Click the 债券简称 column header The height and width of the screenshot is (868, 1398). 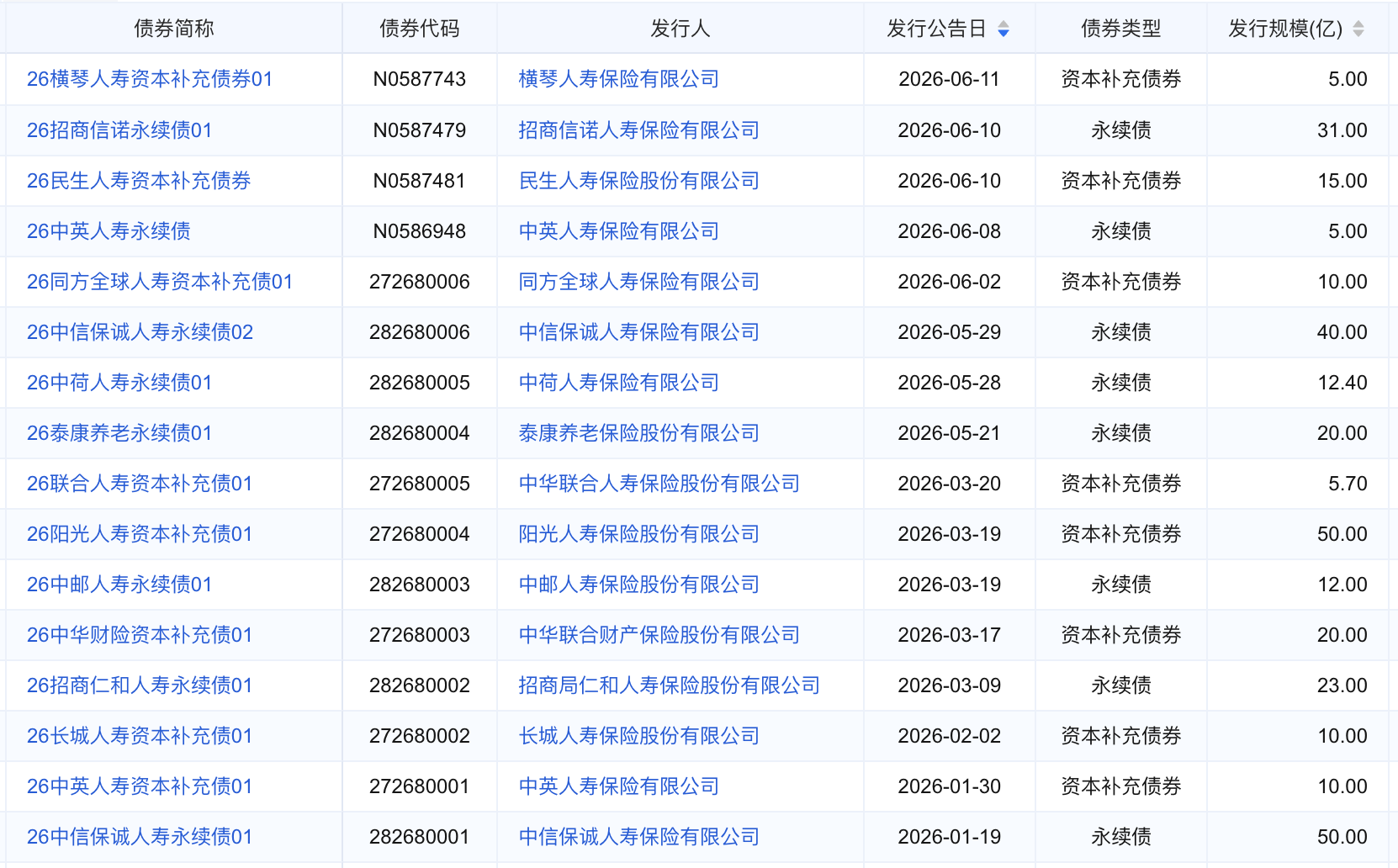click(174, 29)
